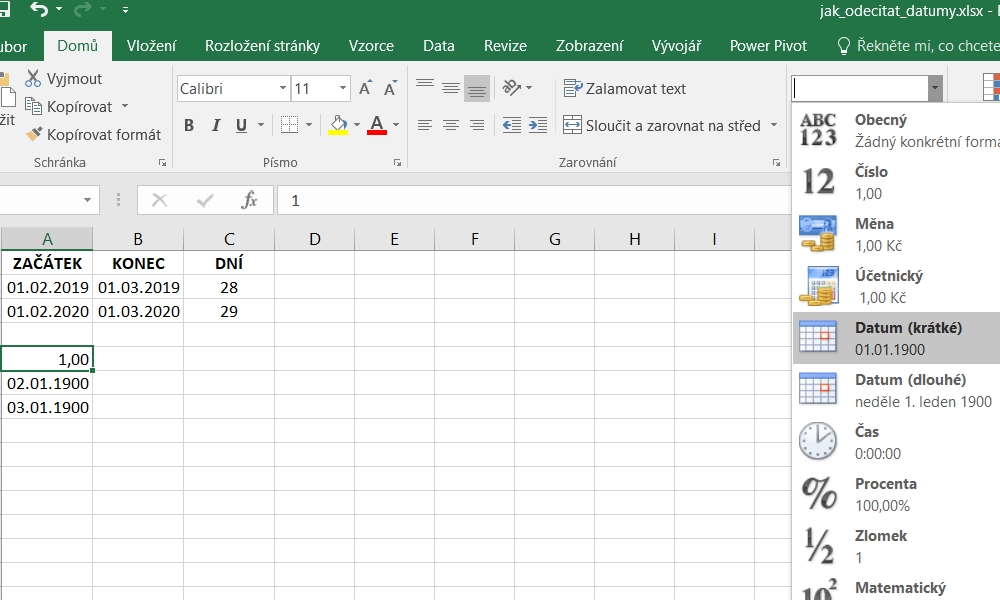Open the Name Box dropdown arrow
The width and height of the screenshot is (1000, 600).
(x=87, y=200)
